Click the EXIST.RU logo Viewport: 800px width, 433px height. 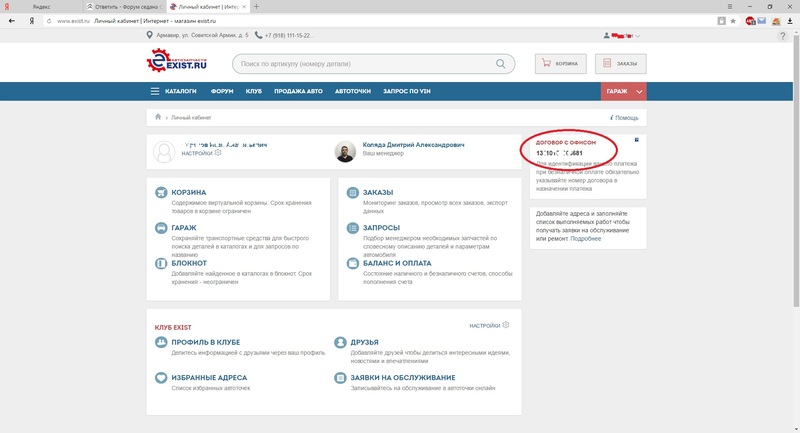pos(177,61)
